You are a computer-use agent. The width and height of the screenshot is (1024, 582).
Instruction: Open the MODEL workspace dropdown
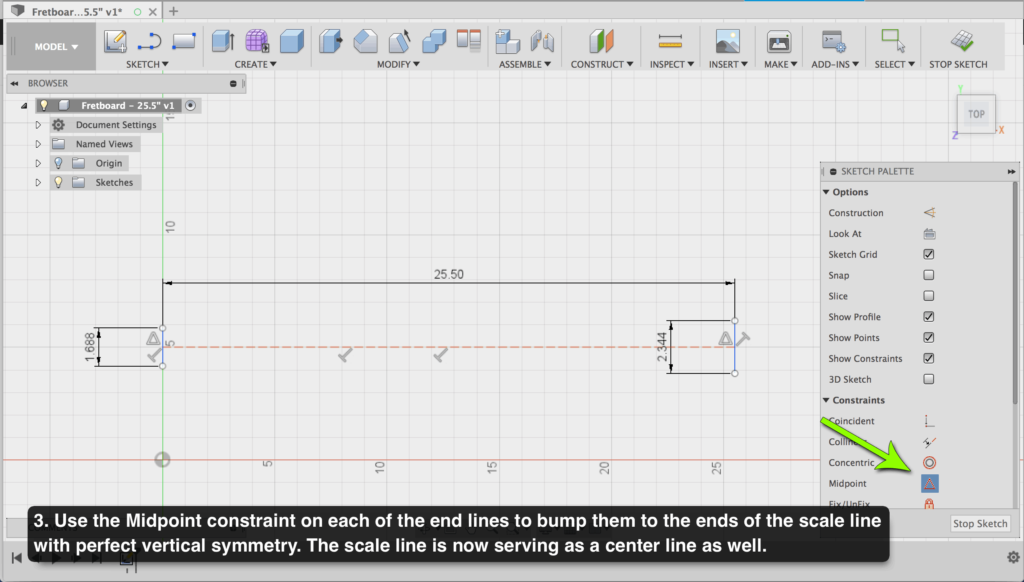(55, 46)
